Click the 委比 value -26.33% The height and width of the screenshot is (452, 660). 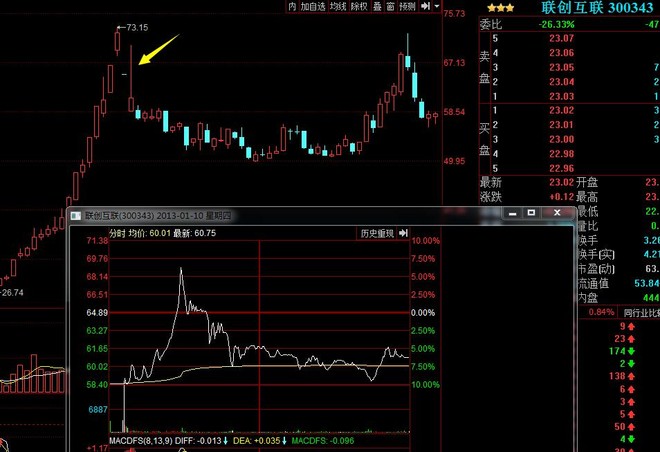pos(556,24)
